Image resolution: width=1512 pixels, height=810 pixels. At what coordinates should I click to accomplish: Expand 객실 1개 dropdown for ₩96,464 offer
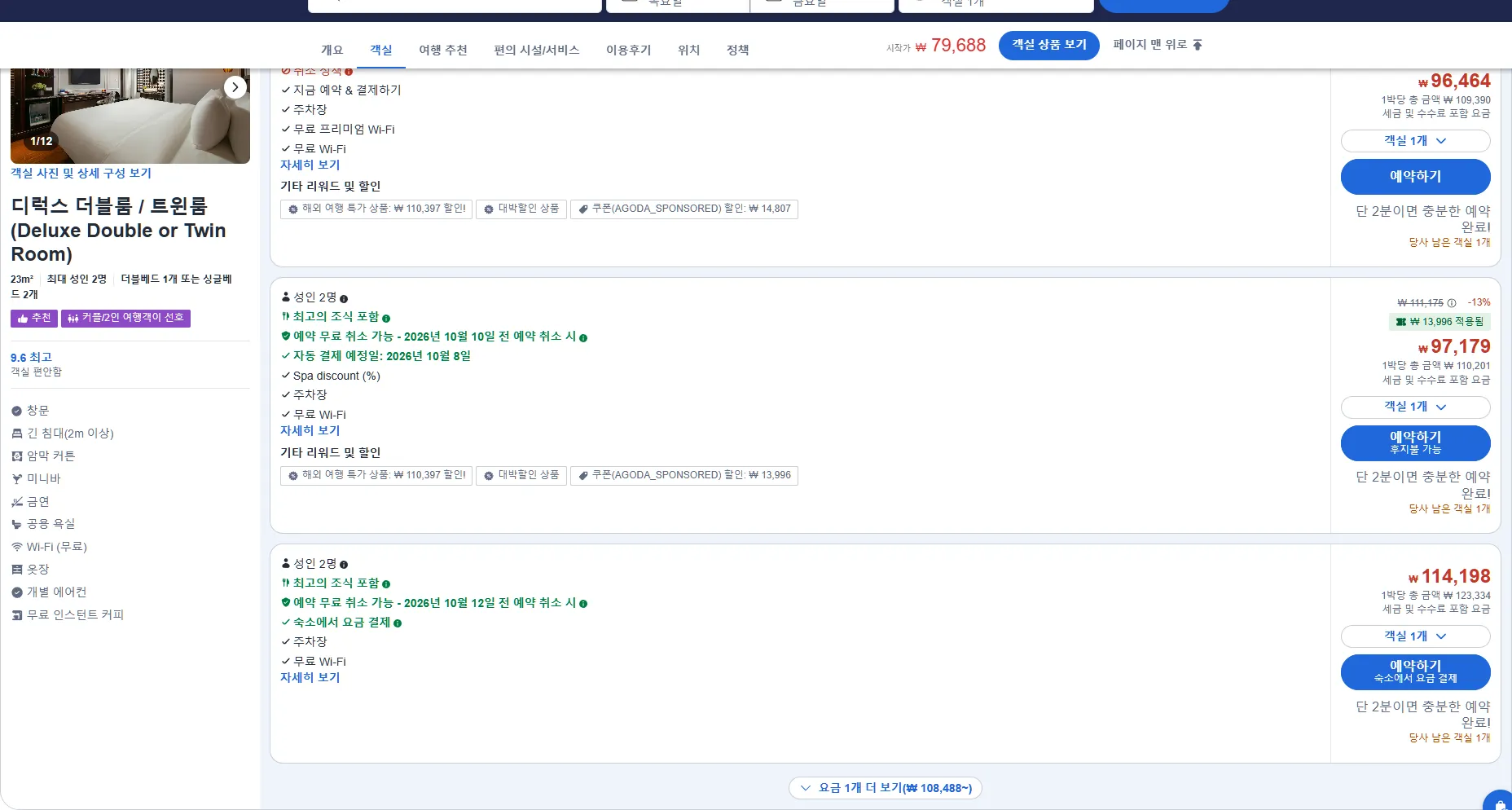pos(1415,141)
